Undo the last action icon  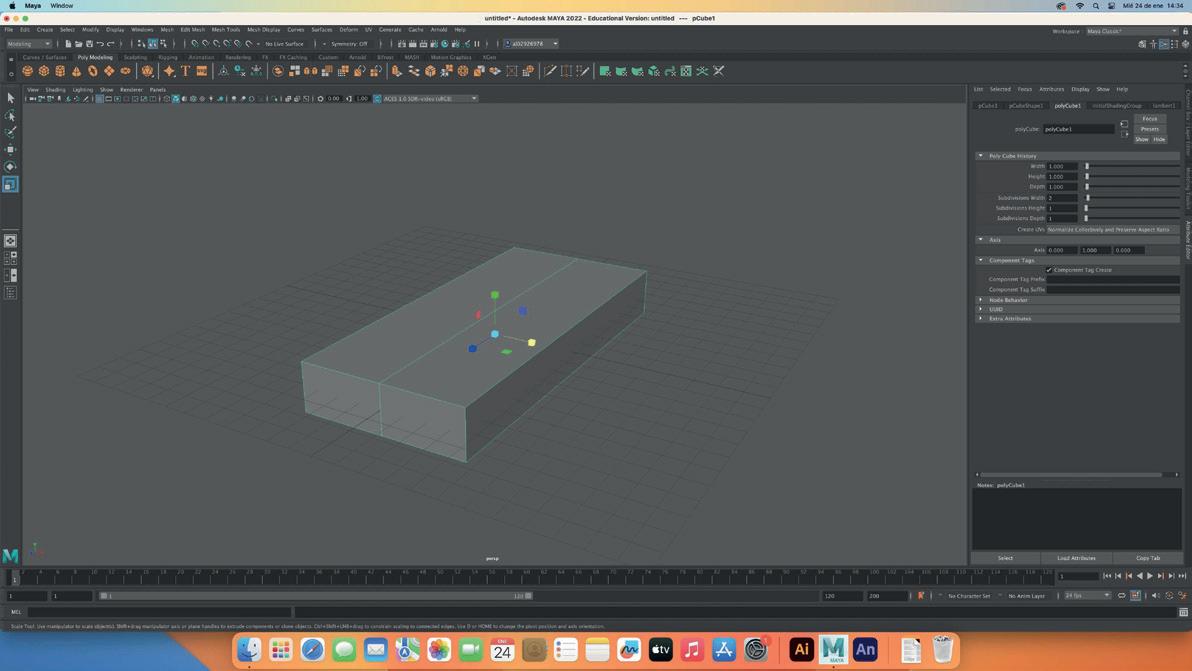[100, 44]
